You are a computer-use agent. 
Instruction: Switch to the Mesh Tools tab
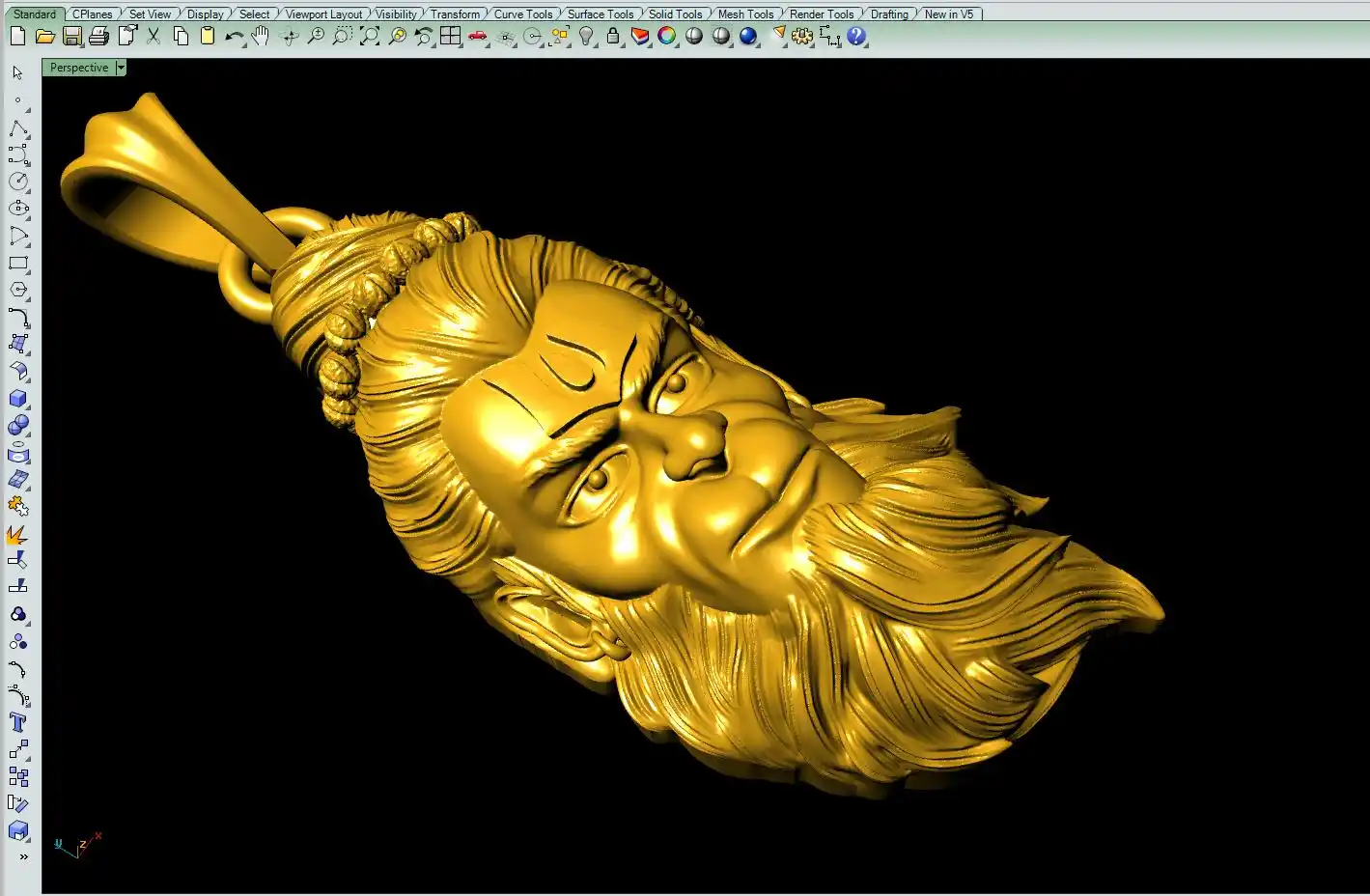point(745,14)
